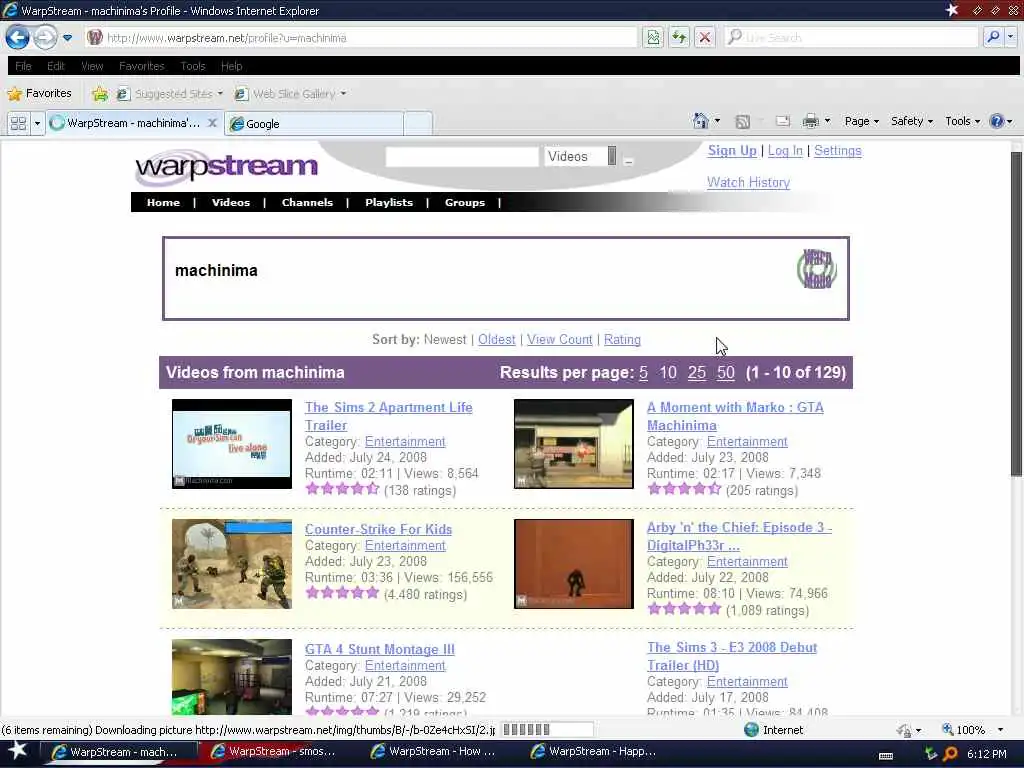
Task: Click the Quick Tabs grid icon
Action: (x=18, y=123)
